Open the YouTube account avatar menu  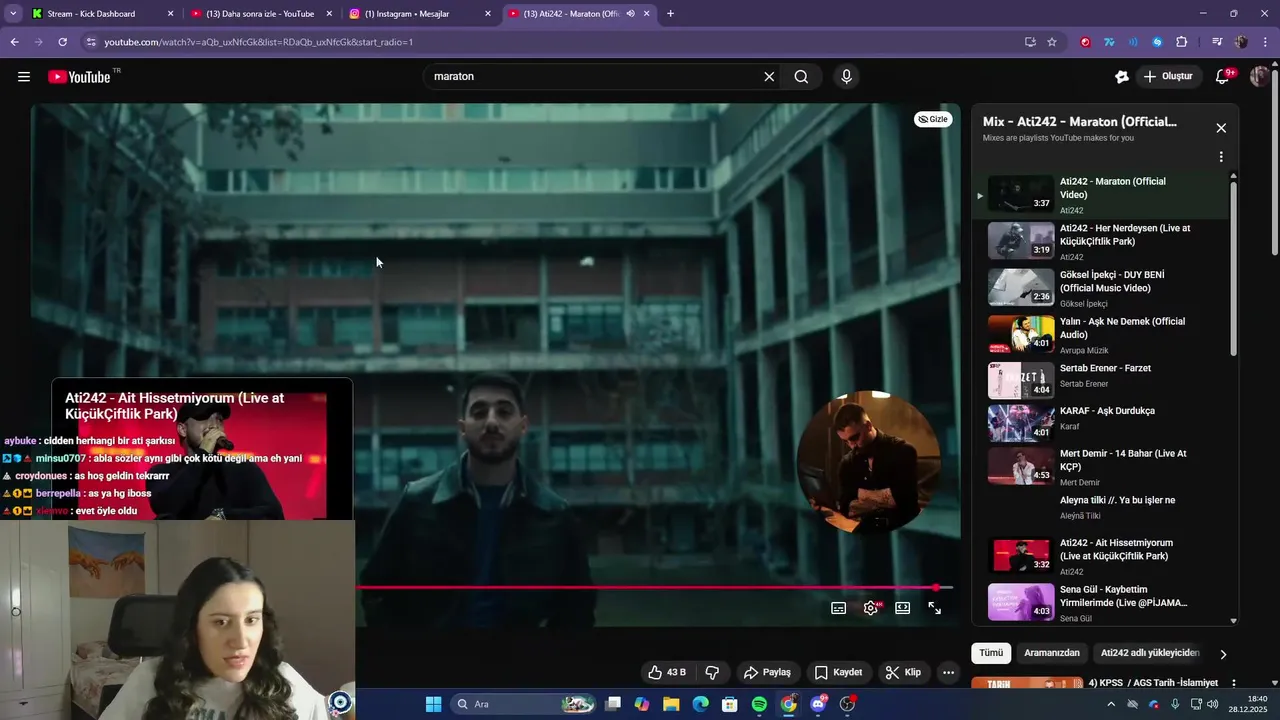1260,77
